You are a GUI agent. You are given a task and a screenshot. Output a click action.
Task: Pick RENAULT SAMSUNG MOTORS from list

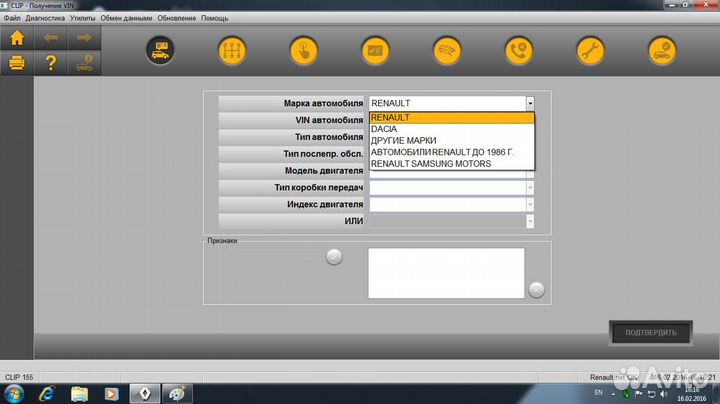tap(430, 163)
